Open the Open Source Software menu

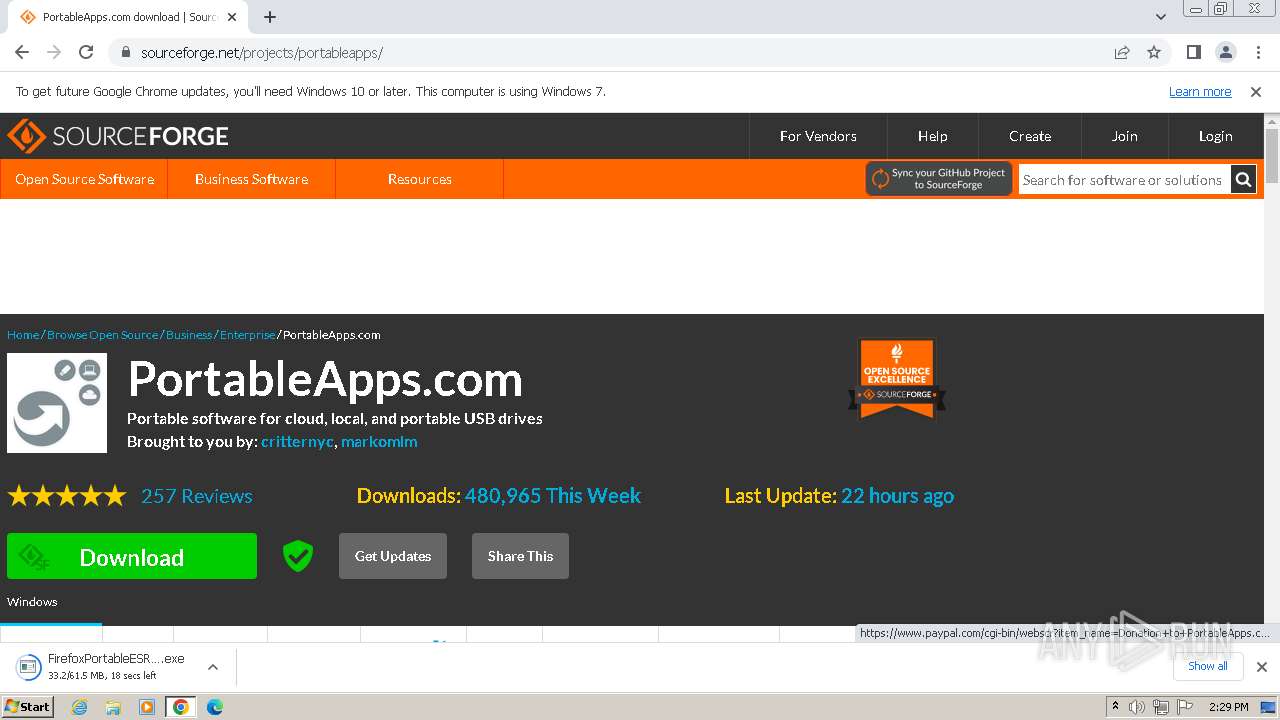[x=85, y=179]
